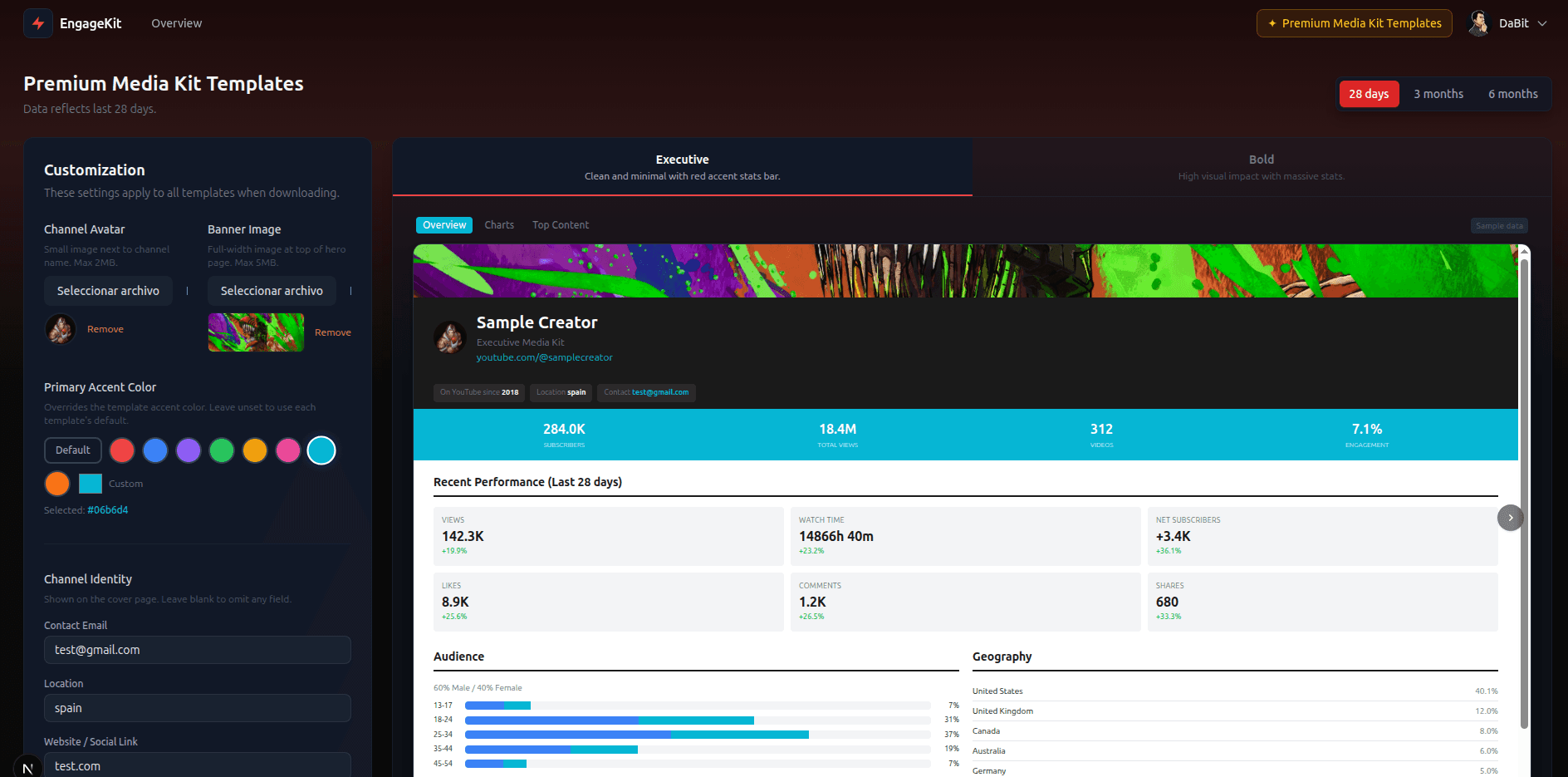Click the sparkle icon in Premium Media Kit button

coord(1271,23)
